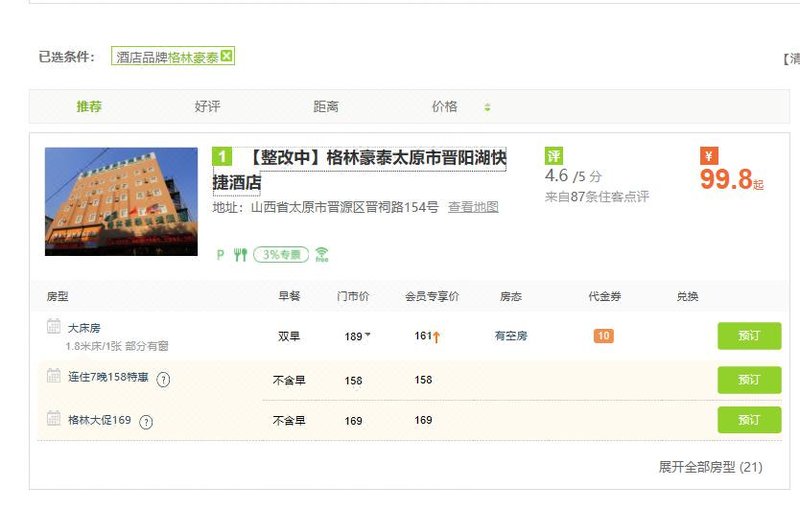Click the calendar icon beside 大床房
800x510 pixels.
[54, 327]
